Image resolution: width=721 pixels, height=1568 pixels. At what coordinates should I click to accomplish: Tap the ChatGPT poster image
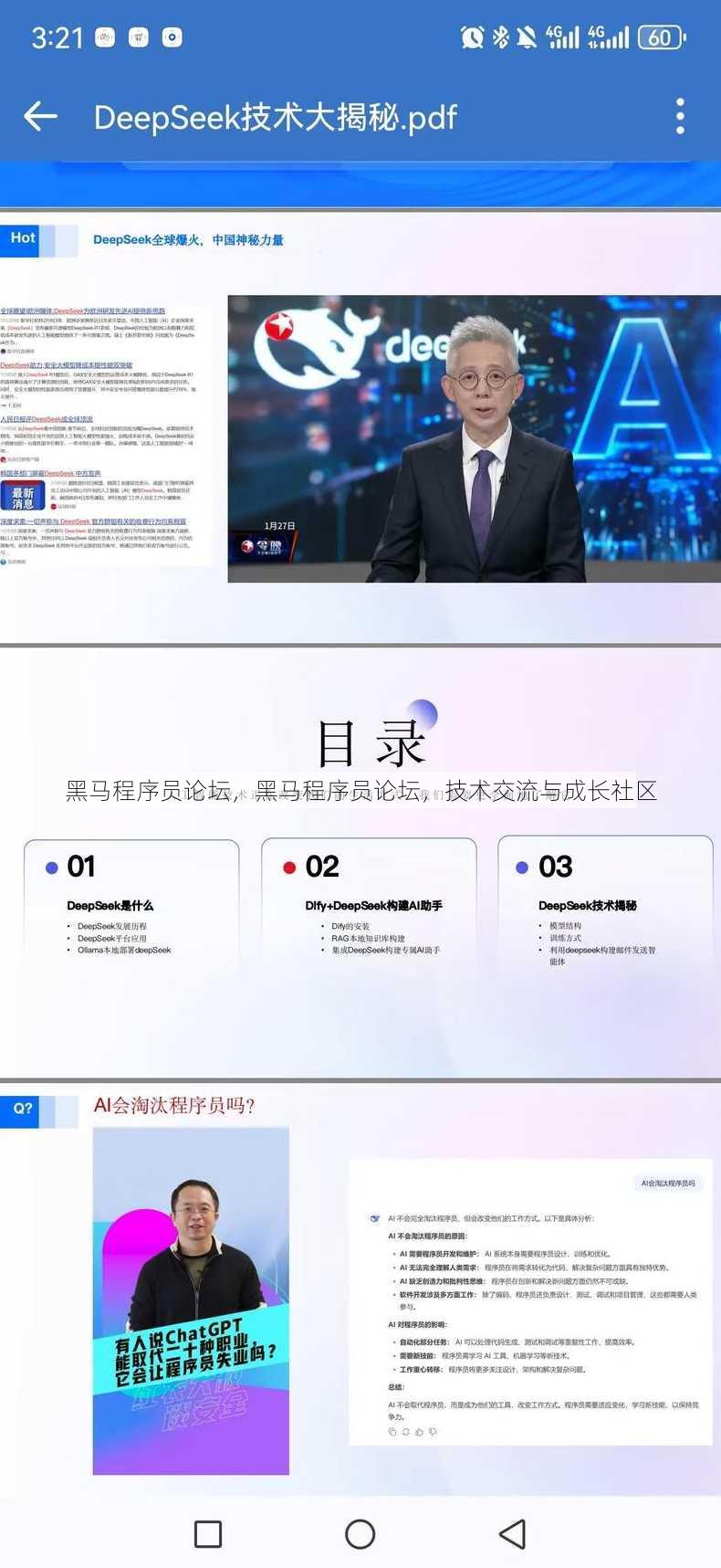191,1300
